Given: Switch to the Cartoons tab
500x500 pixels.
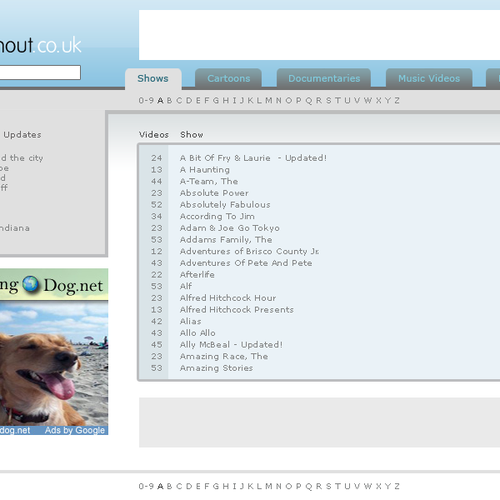Looking at the screenshot, I should 228,78.
